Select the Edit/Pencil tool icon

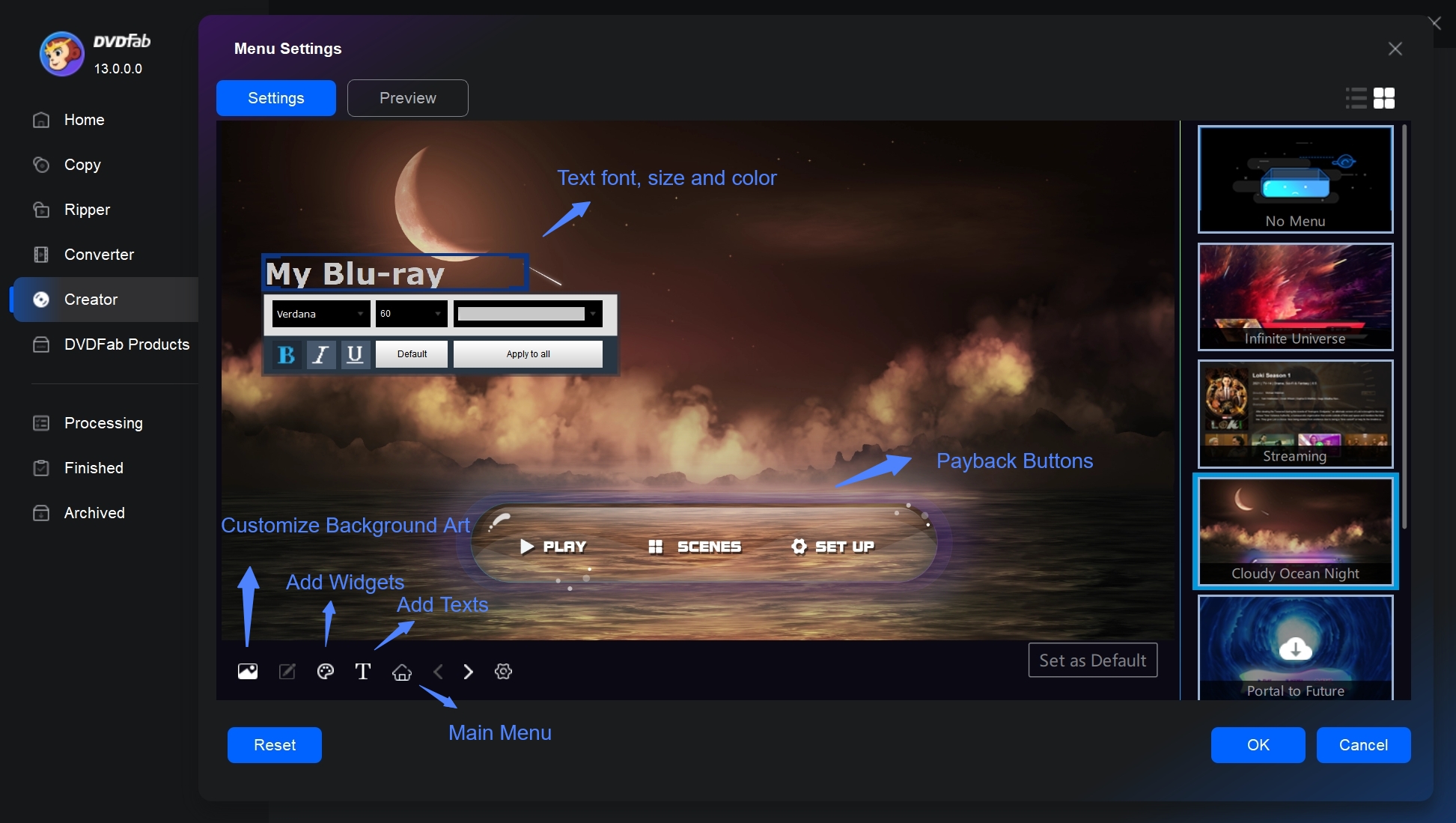point(286,671)
